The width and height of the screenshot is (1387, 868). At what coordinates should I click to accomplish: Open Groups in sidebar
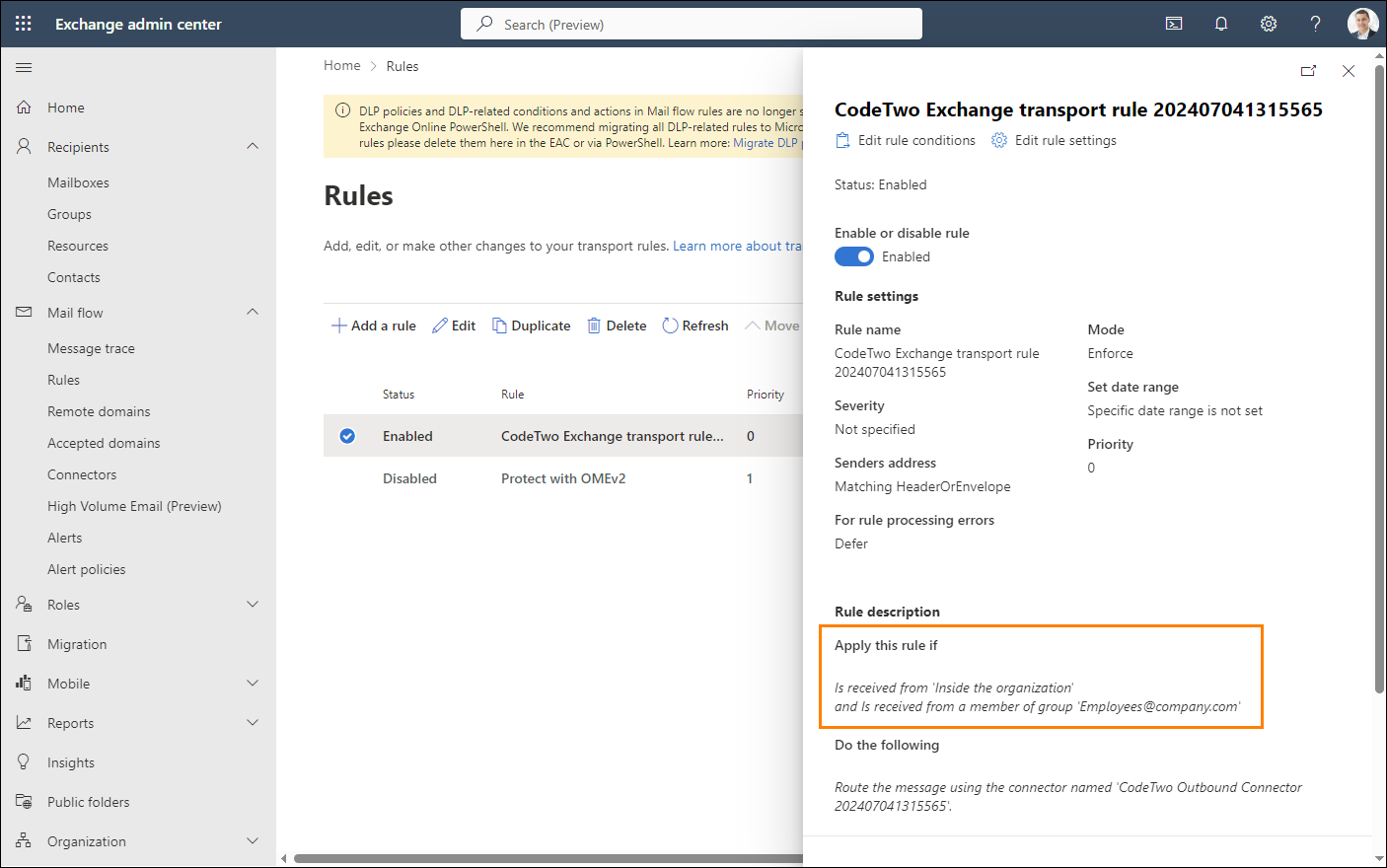point(69,214)
